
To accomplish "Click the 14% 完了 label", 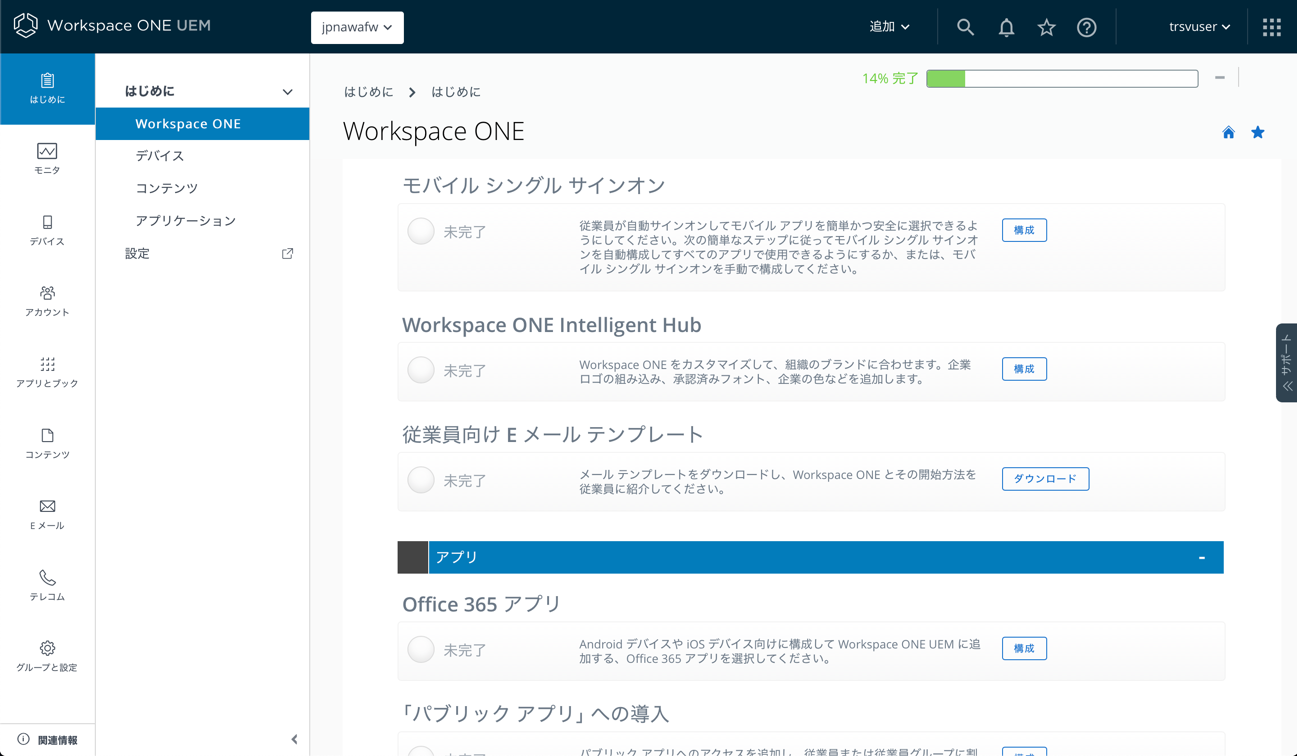I will point(890,78).
